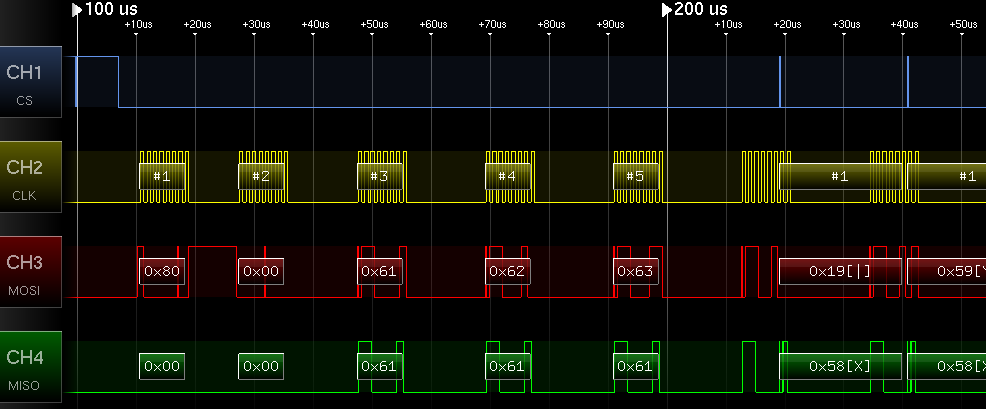Click the CS high pulse at trace start
The width and height of the screenshot is (986, 409).
tap(97, 81)
